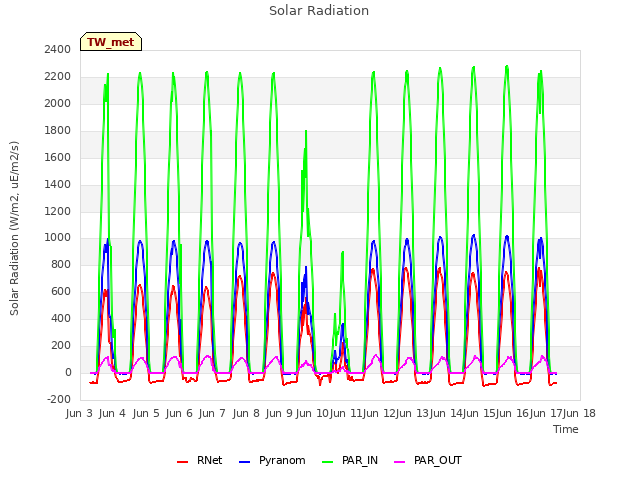Click the Jun 5 x-axis date label

146,413
